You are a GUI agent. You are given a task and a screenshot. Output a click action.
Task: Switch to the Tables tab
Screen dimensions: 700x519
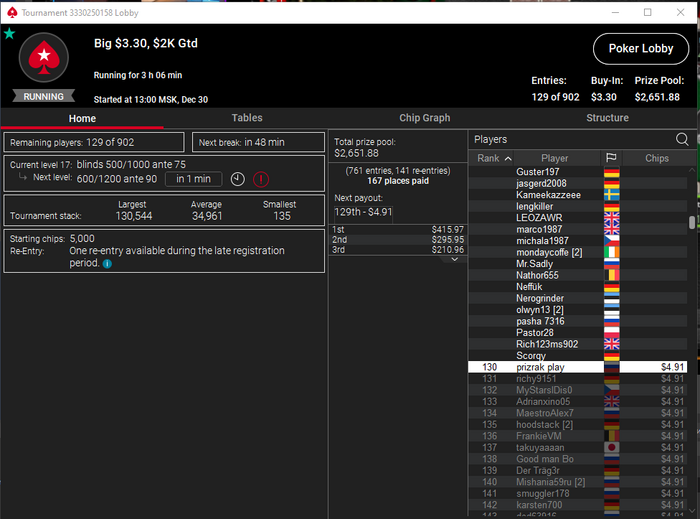[x=247, y=118]
